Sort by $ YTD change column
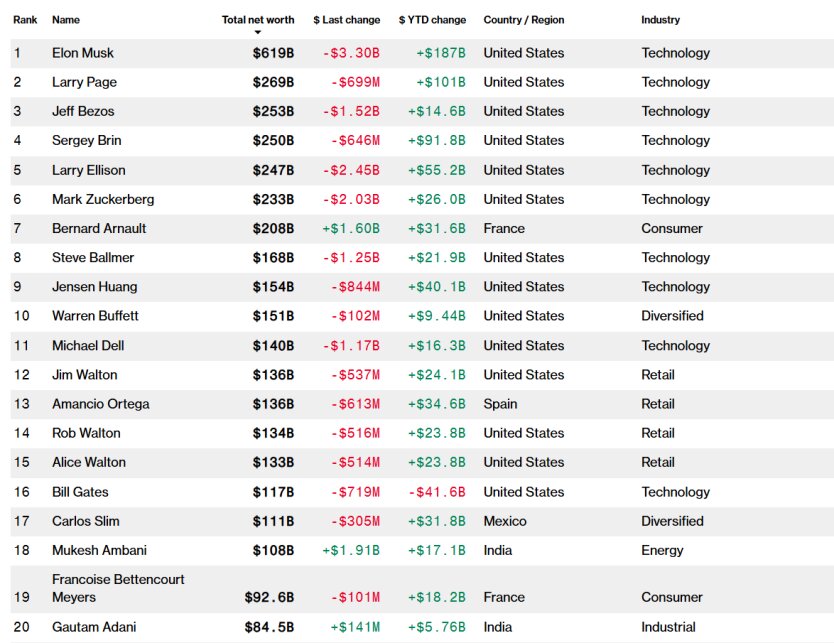834x643 pixels. tap(432, 19)
